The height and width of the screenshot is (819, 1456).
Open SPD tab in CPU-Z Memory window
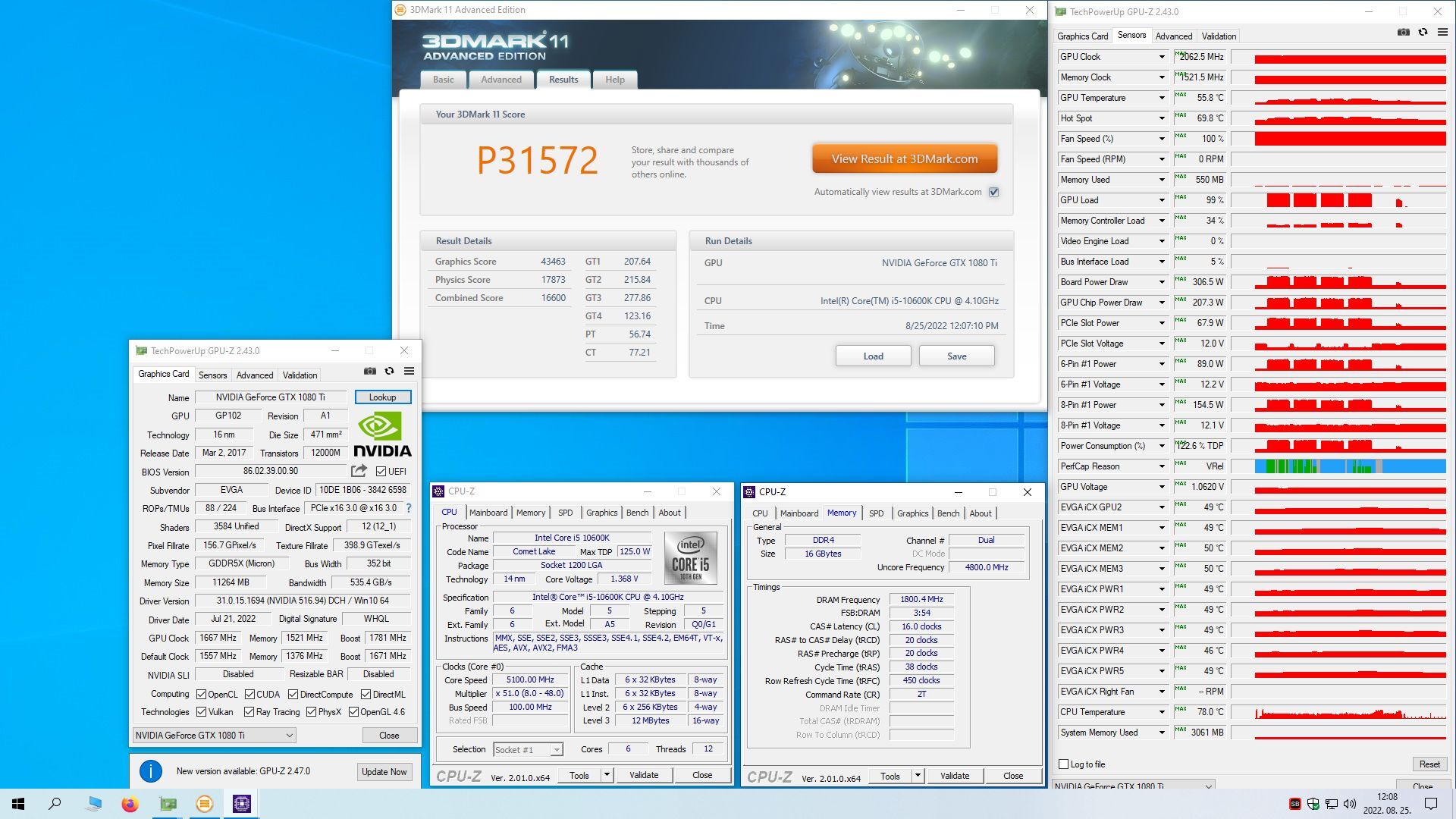tap(876, 513)
